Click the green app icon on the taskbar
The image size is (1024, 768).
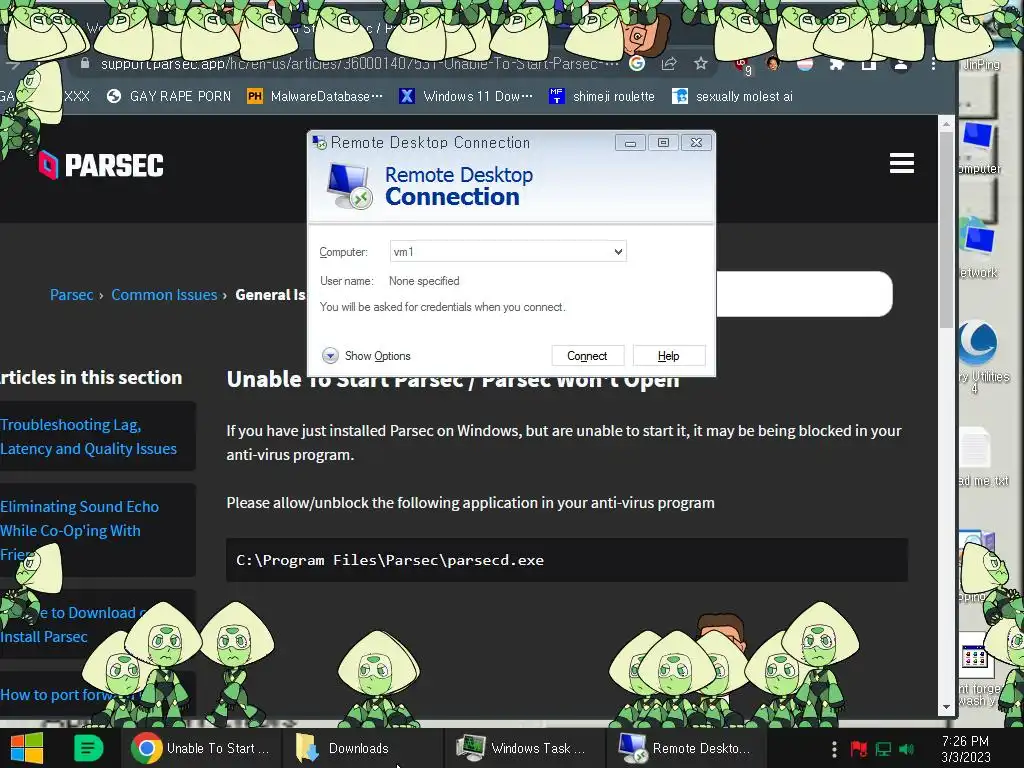coord(88,748)
